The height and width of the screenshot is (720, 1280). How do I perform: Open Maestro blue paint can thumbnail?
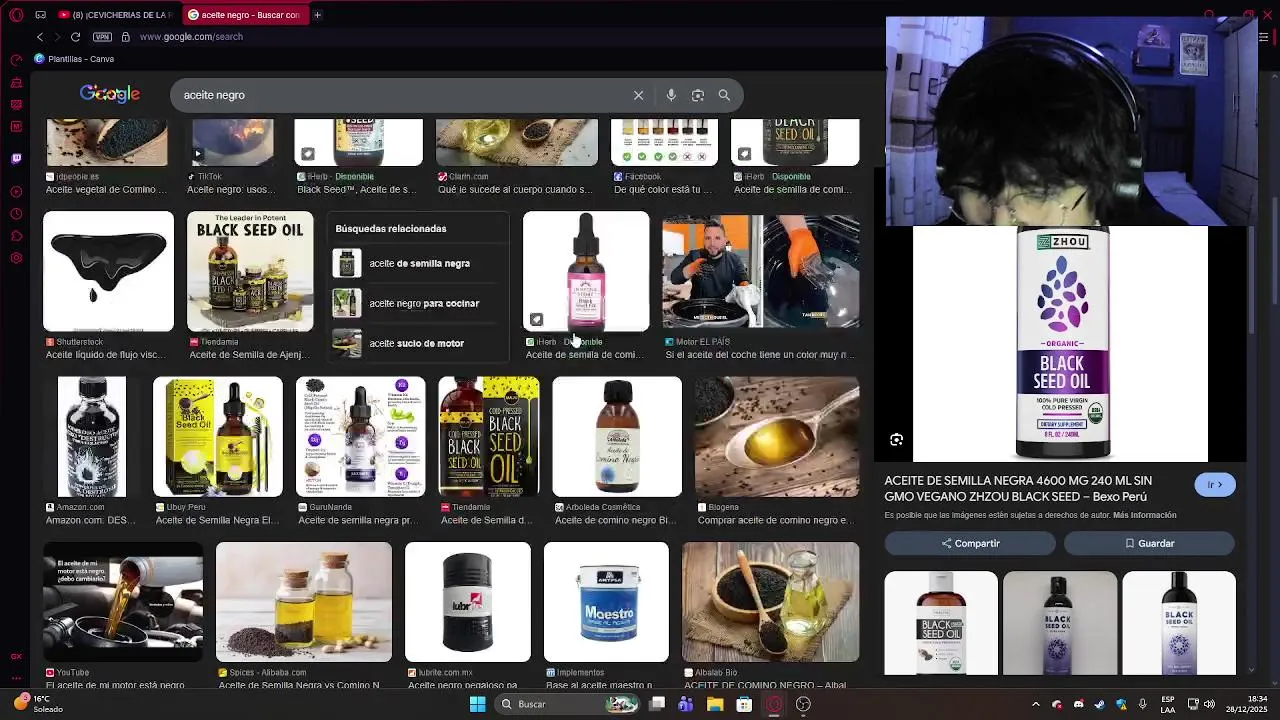(606, 602)
